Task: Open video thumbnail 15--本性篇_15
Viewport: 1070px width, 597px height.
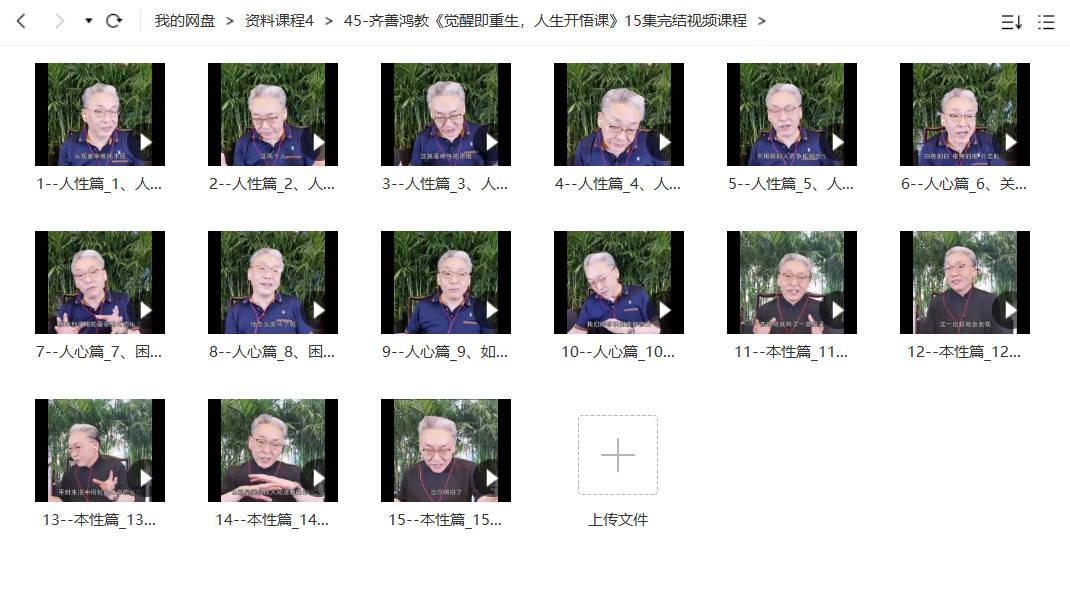Action: (x=446, y=450)
